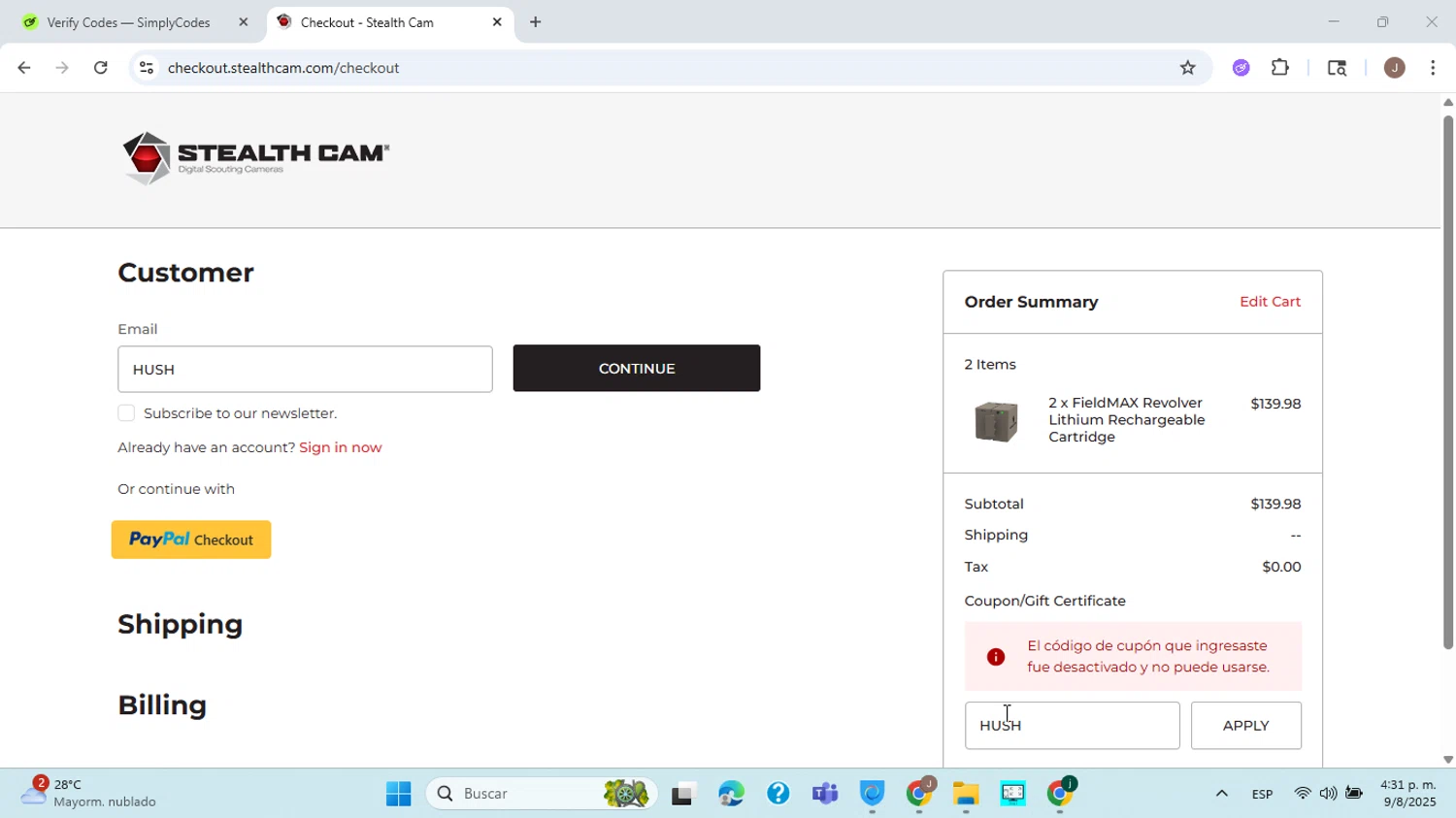Click the browser forward arrow
Image resolution: width=1456 pixels, height=818 pixels.
point(62,68)
